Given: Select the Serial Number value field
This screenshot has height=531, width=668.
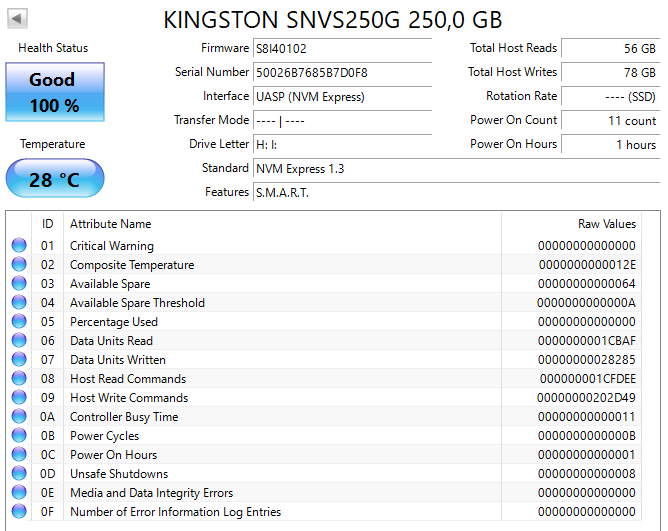Looking at the screenshot, I should tap(342, 72).
